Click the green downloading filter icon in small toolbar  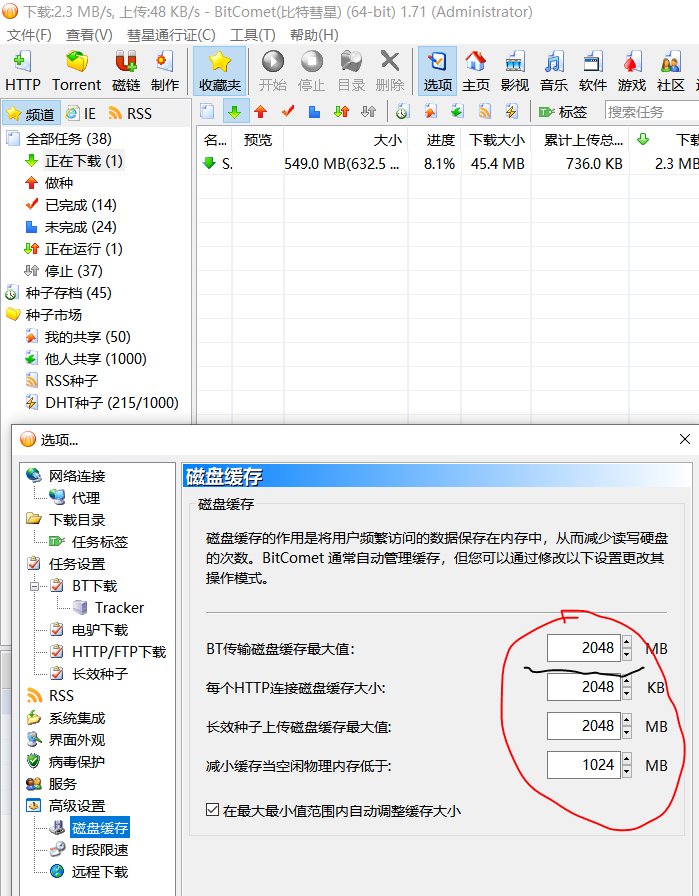tap(235, 111)
